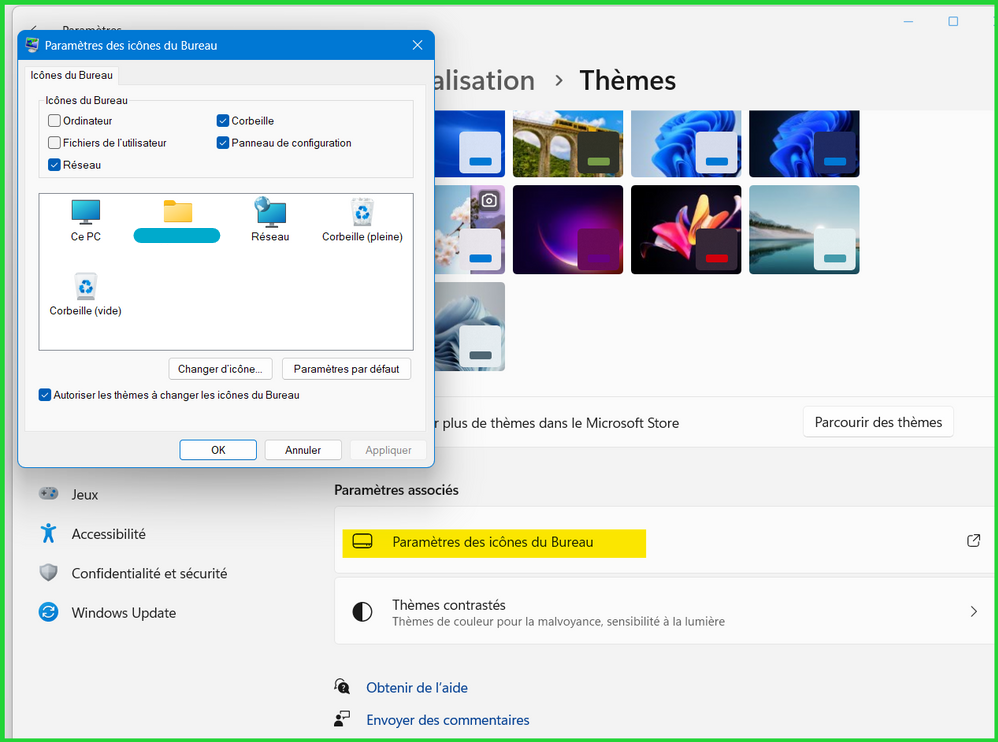Open Windows Update from the sidebar

(x=123, y=613)
